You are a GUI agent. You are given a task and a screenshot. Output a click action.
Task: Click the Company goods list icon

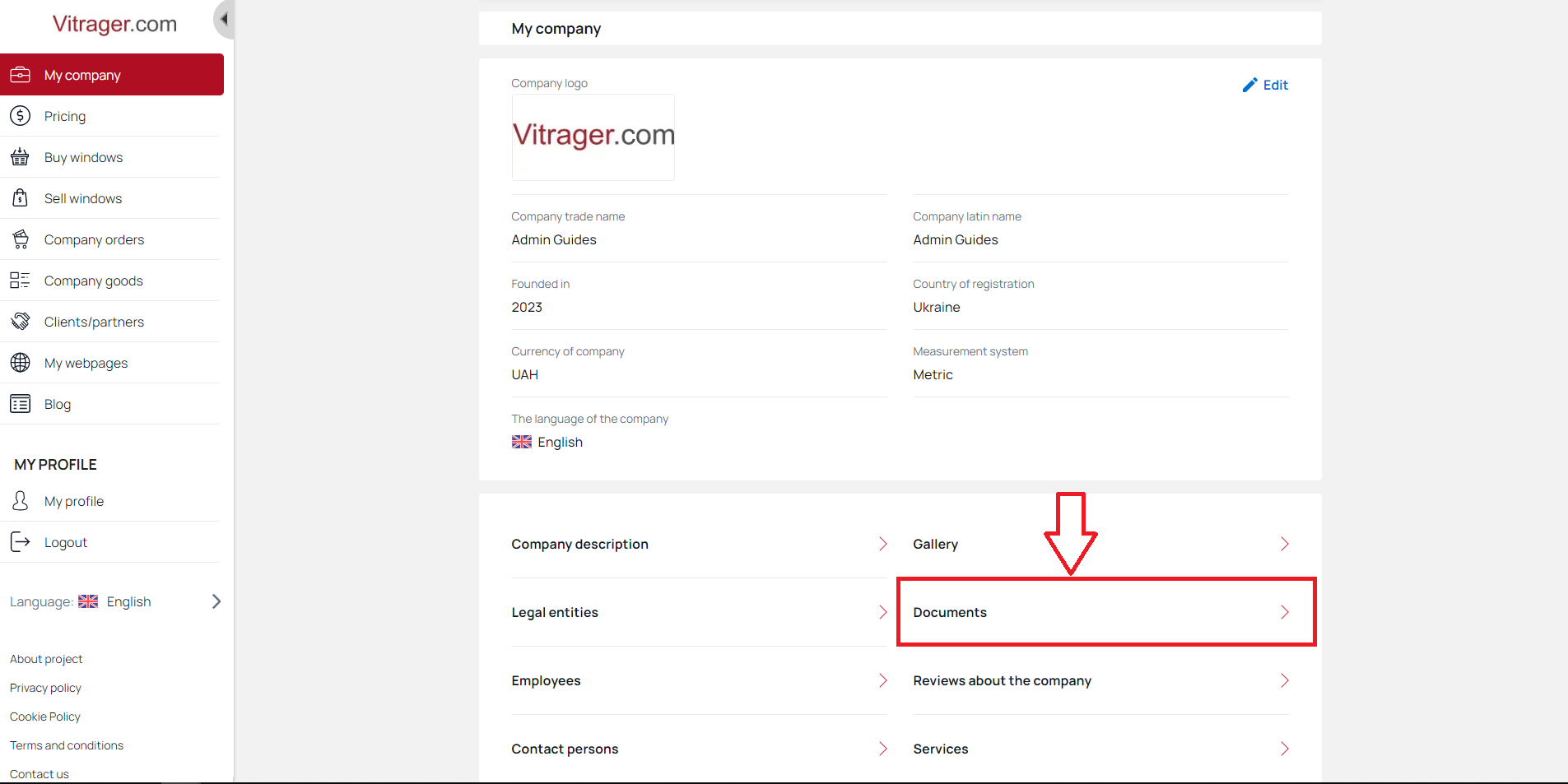[20, 281]
